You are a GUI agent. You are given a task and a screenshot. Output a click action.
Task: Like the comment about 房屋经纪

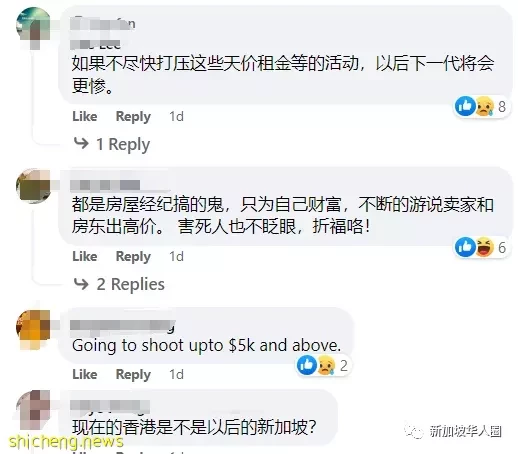point(85,256)
